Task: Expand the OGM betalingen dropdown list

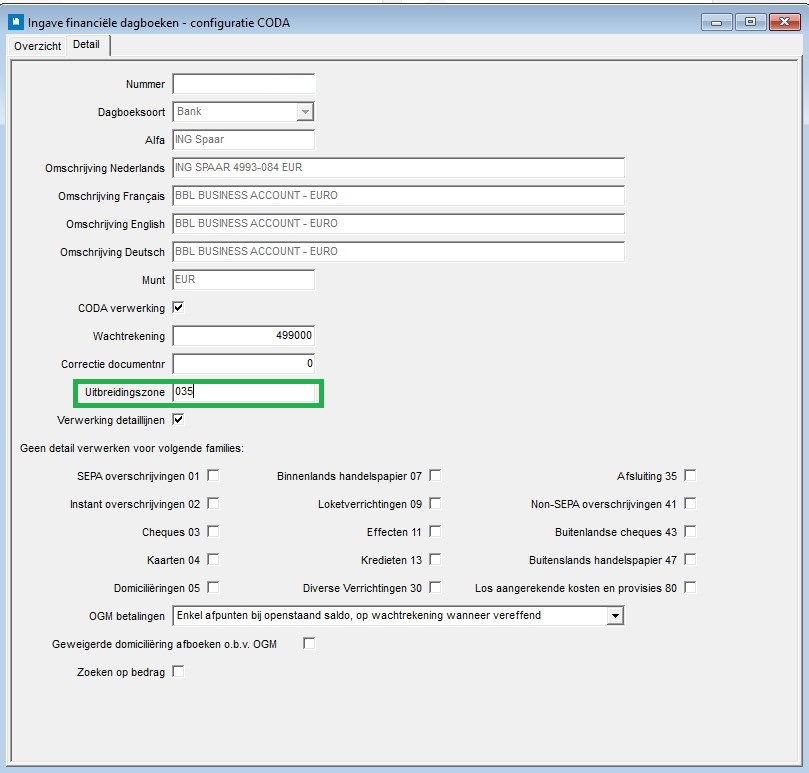Action: [615, 616]
